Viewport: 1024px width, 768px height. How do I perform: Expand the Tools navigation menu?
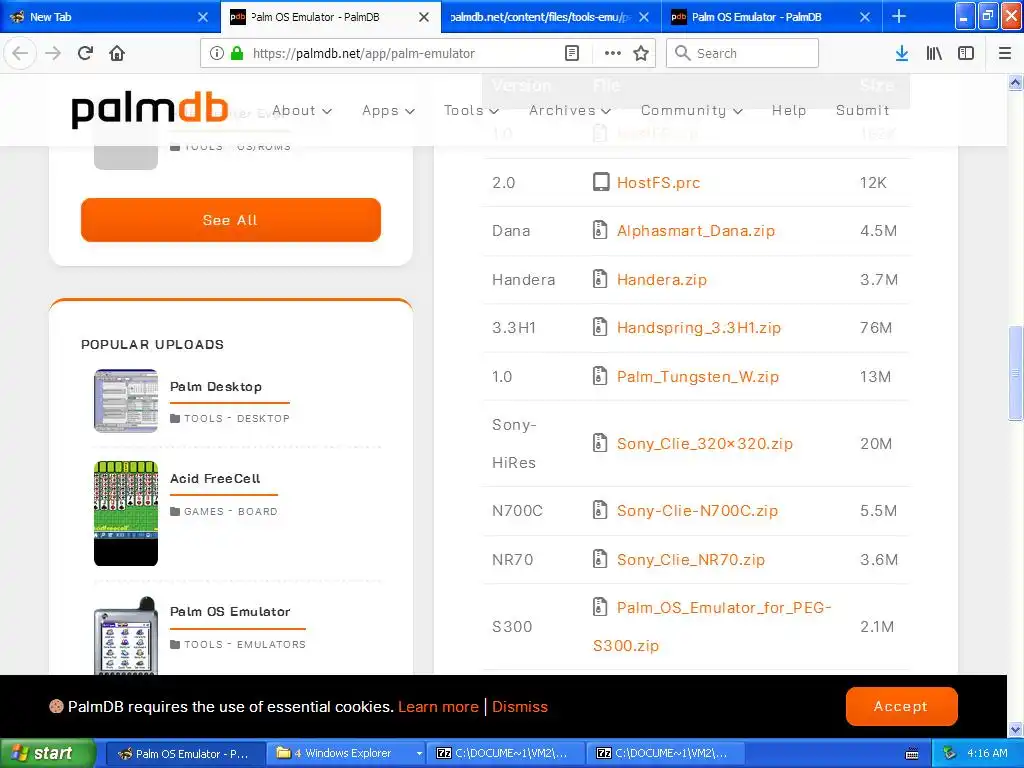click(x=471, y=110)
